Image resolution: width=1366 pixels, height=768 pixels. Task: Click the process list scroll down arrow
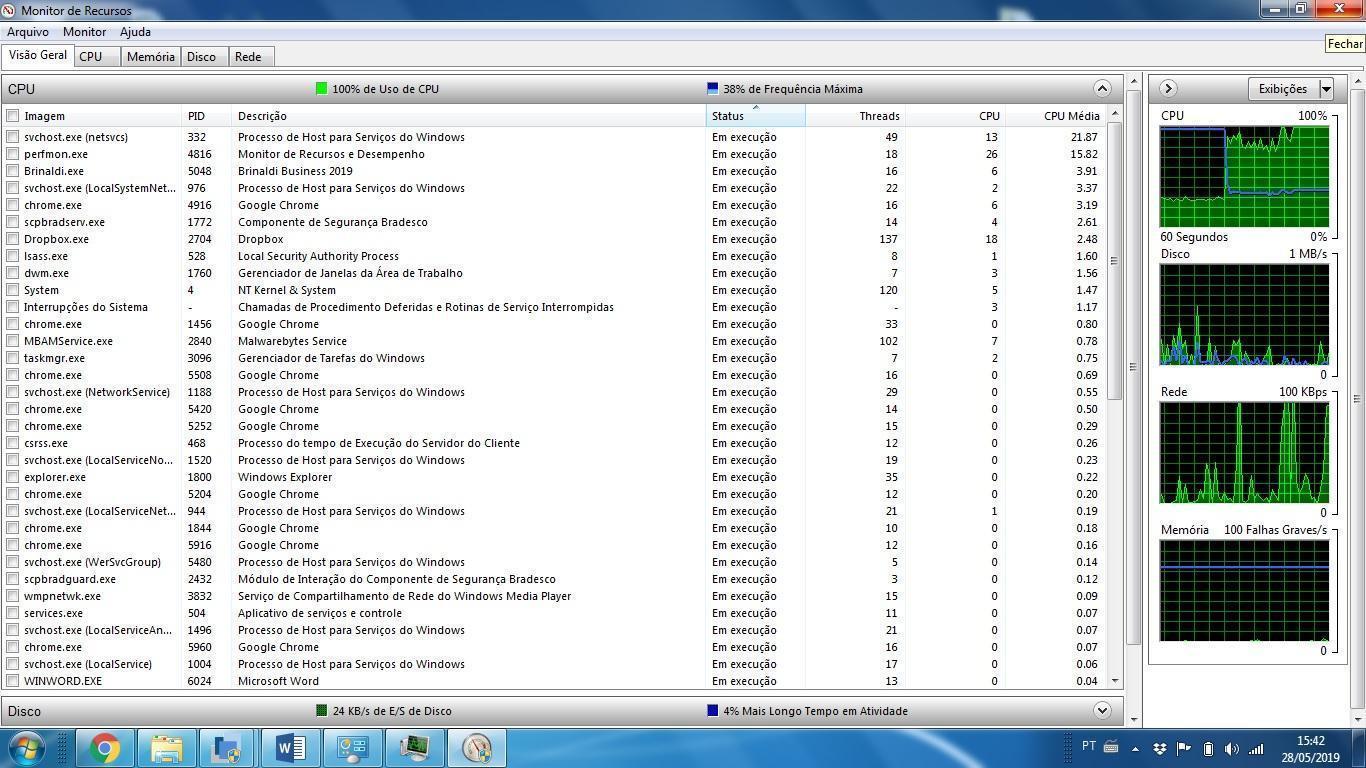[x=1115, y=681]
